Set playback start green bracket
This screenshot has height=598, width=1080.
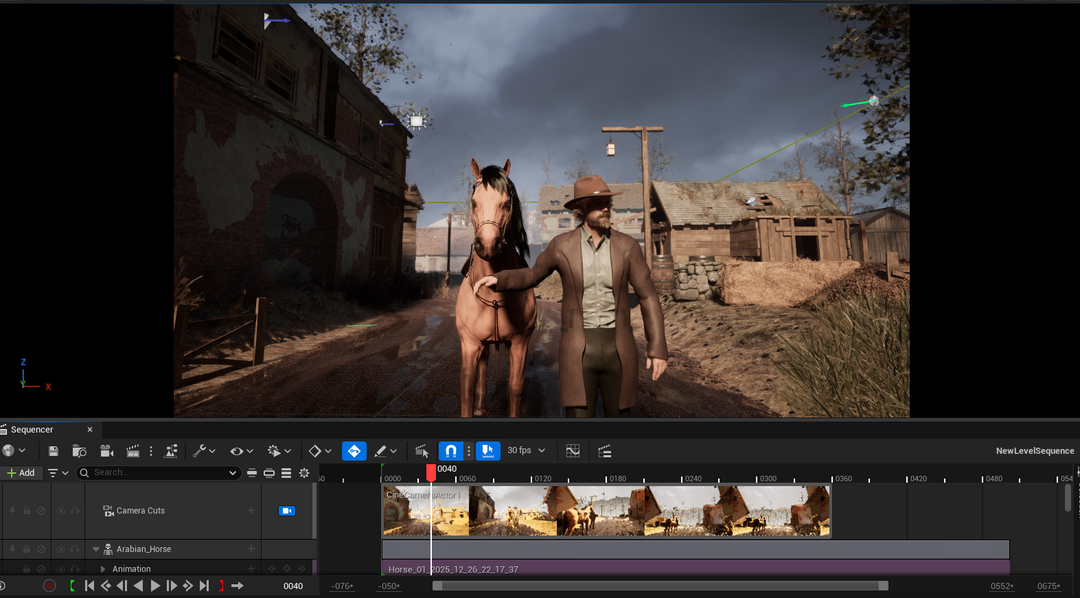click(72, 586)
